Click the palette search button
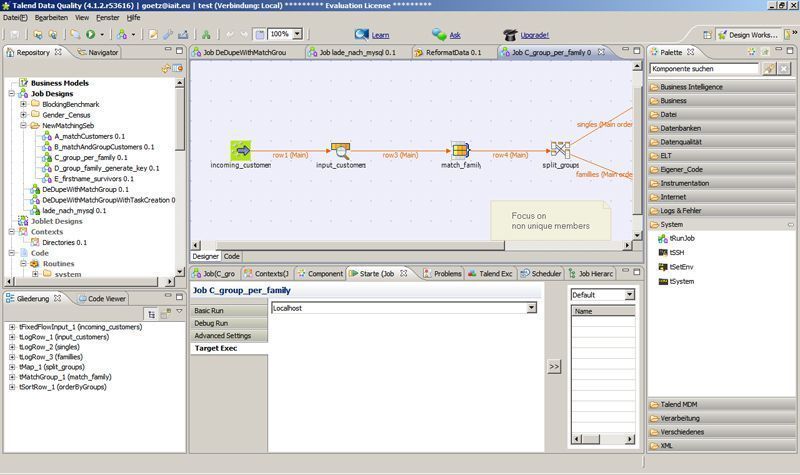Image resolution: width=800 pixels, height=475 pixels. pos(768,68)
